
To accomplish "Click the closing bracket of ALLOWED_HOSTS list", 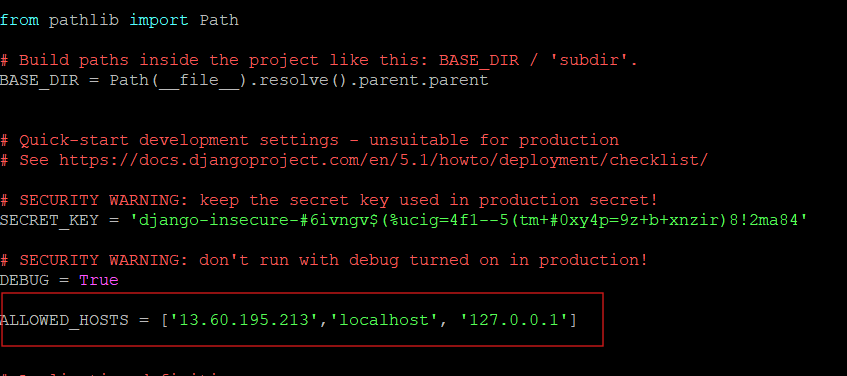I will (x=573, y=320).
